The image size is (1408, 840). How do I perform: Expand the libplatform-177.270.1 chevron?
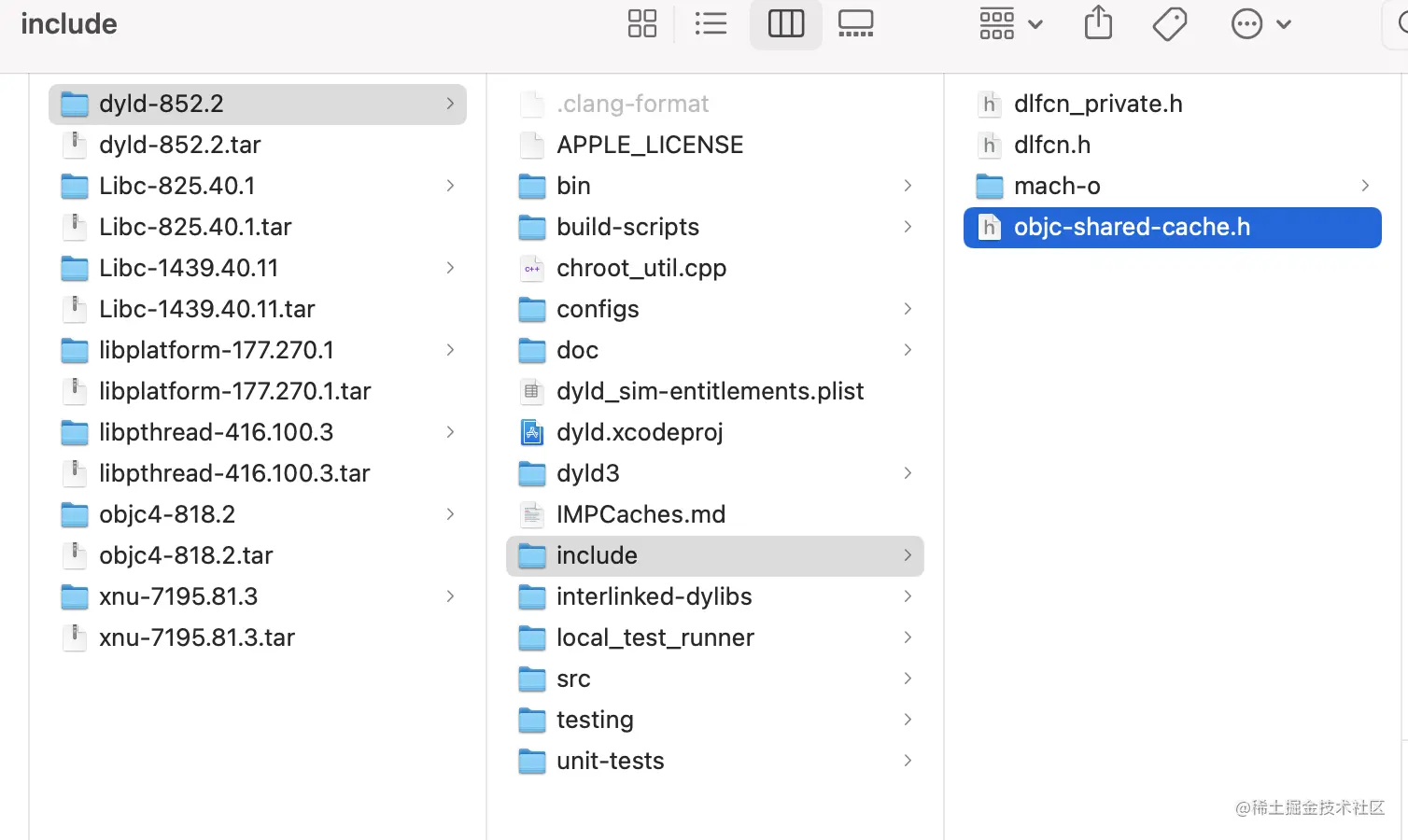(x=450, y=350)
